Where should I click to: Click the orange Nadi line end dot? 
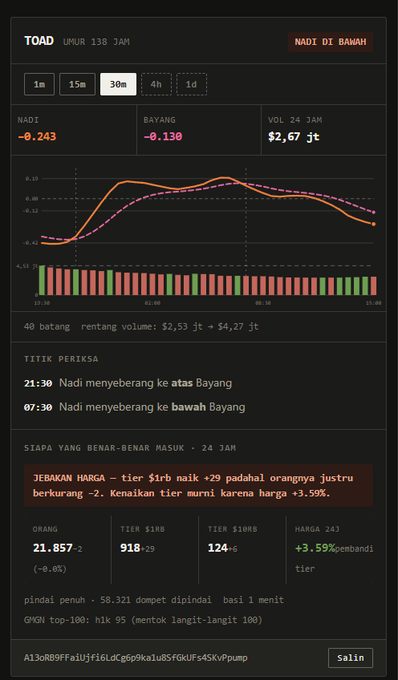pos(373,224)
